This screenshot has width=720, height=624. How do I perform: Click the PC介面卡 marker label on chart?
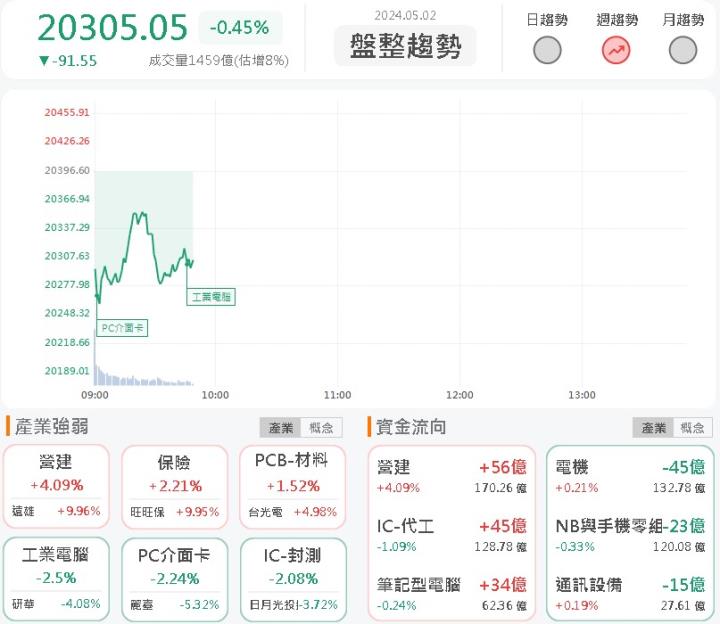point(122,328)
